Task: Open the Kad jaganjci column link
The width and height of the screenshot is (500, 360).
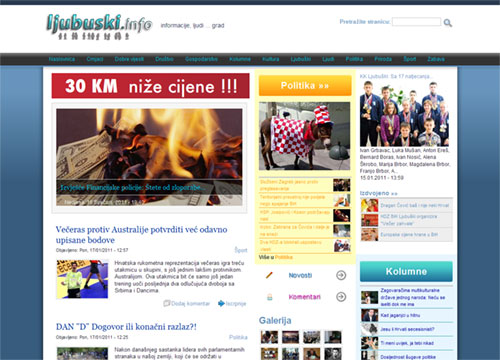Action: pos(400,315)
